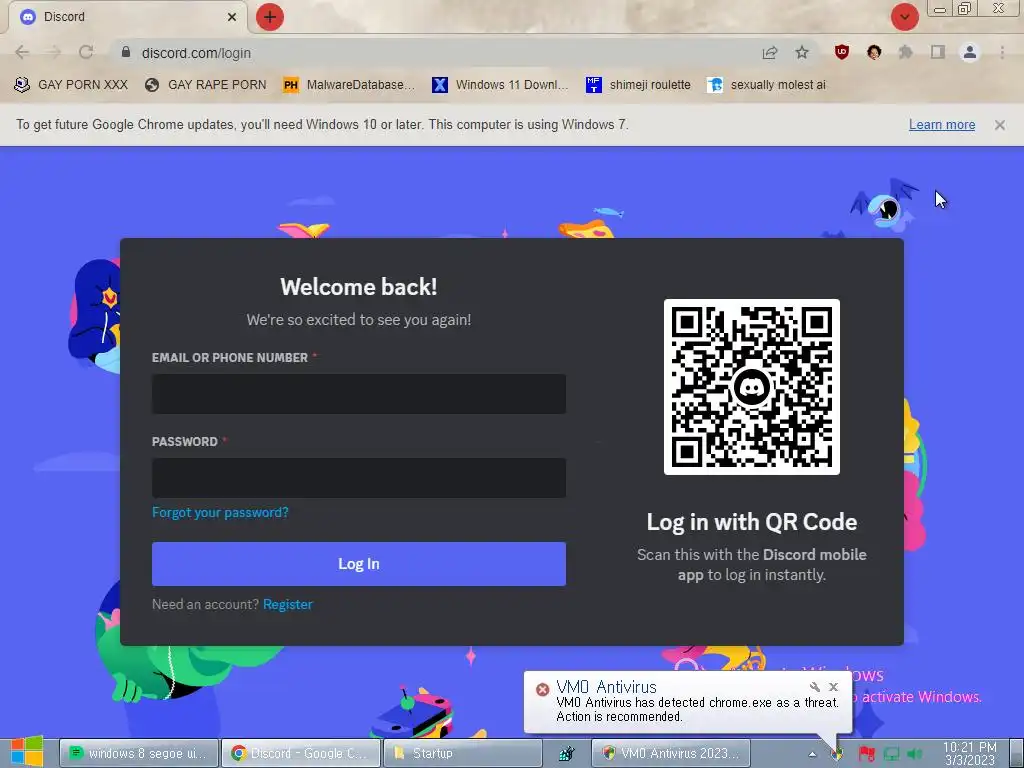
Task: Reload the Discord login page
Action: point(86,52)
